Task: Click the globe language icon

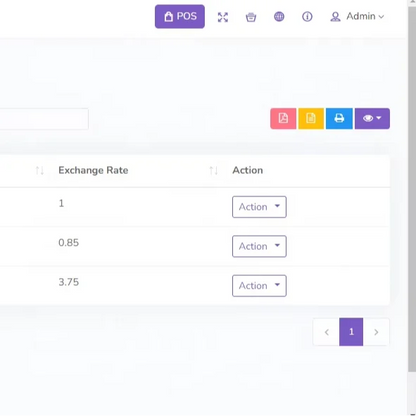Action: coord(279,16)
